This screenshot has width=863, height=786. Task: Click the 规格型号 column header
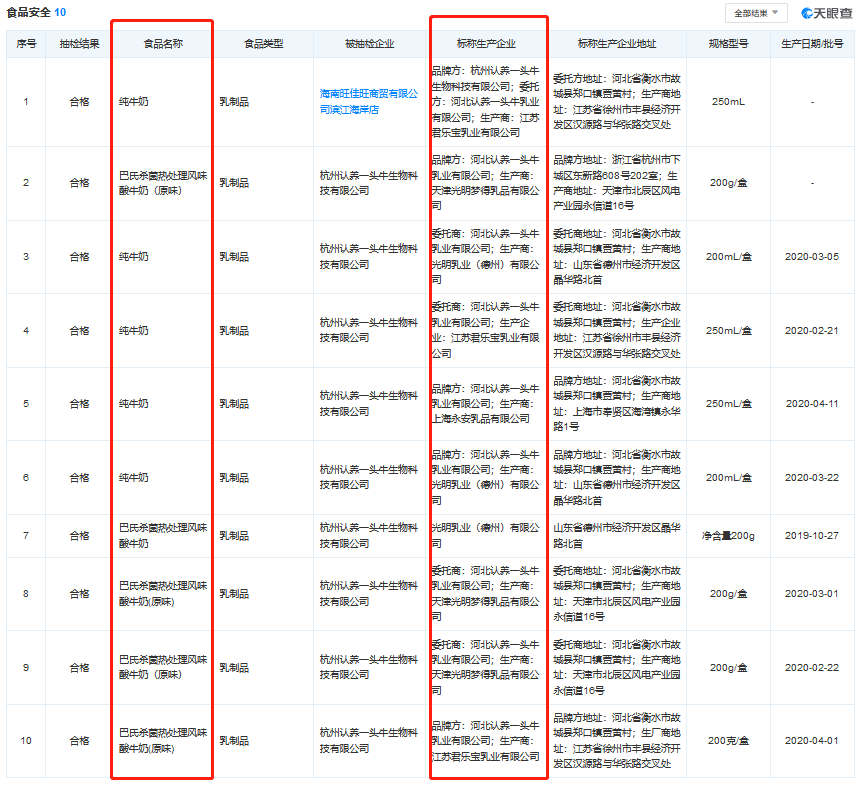tap(728, 43)
